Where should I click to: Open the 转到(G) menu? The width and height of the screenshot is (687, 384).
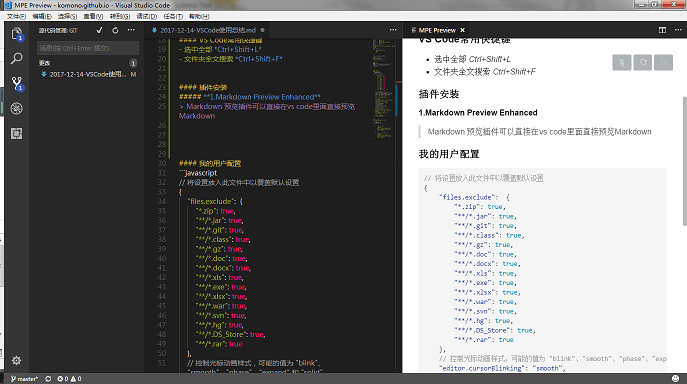(120, 16)
